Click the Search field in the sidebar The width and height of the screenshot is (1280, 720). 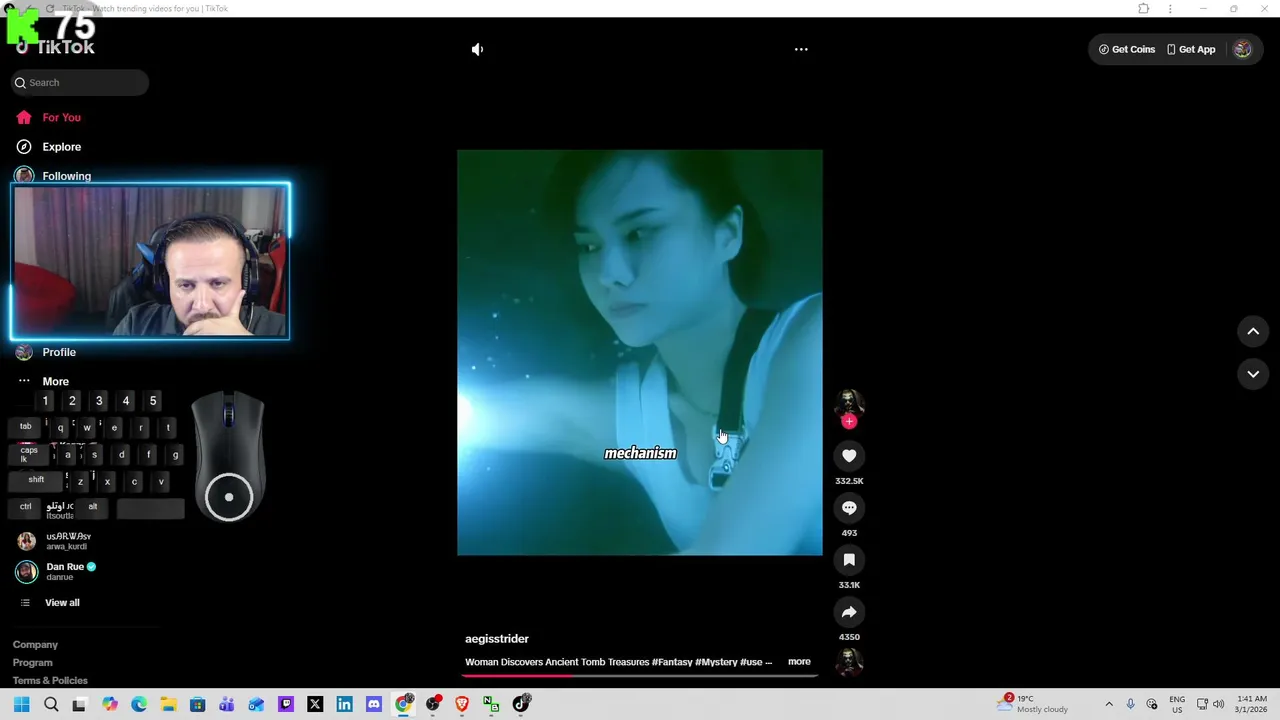pos(80,83)
